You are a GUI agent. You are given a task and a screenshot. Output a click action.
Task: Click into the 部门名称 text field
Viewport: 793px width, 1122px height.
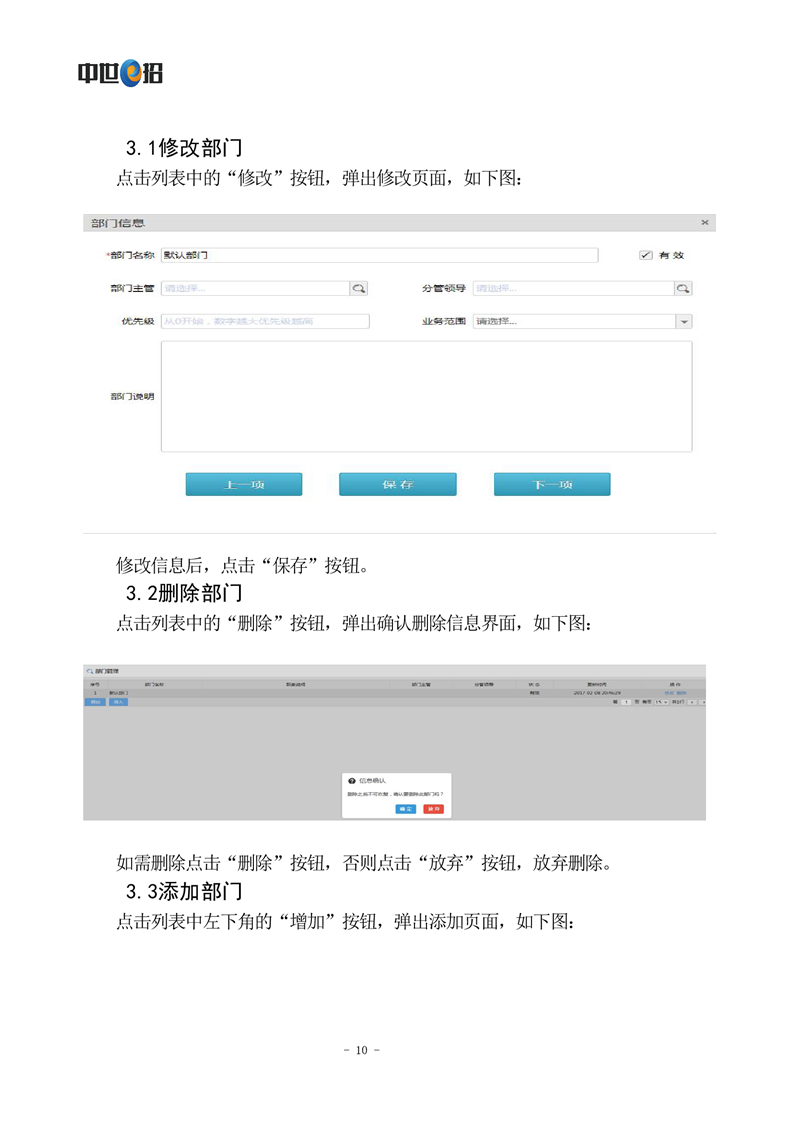pyautogui.click(x=378, y=255)
